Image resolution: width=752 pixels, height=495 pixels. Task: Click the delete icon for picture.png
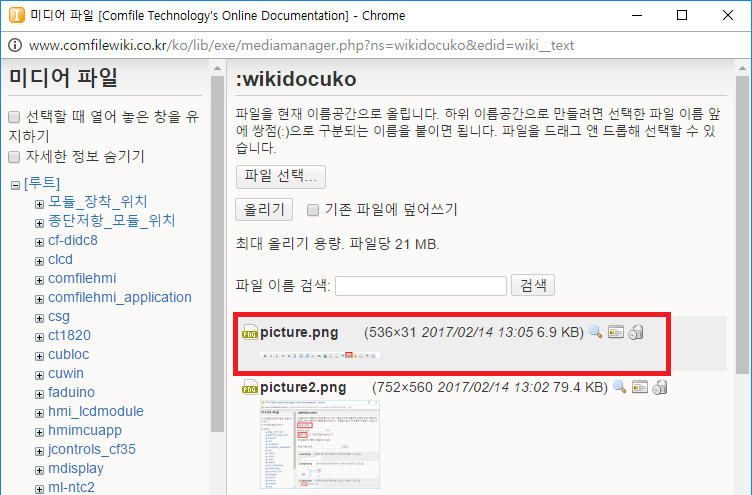[x=635, y=333]
